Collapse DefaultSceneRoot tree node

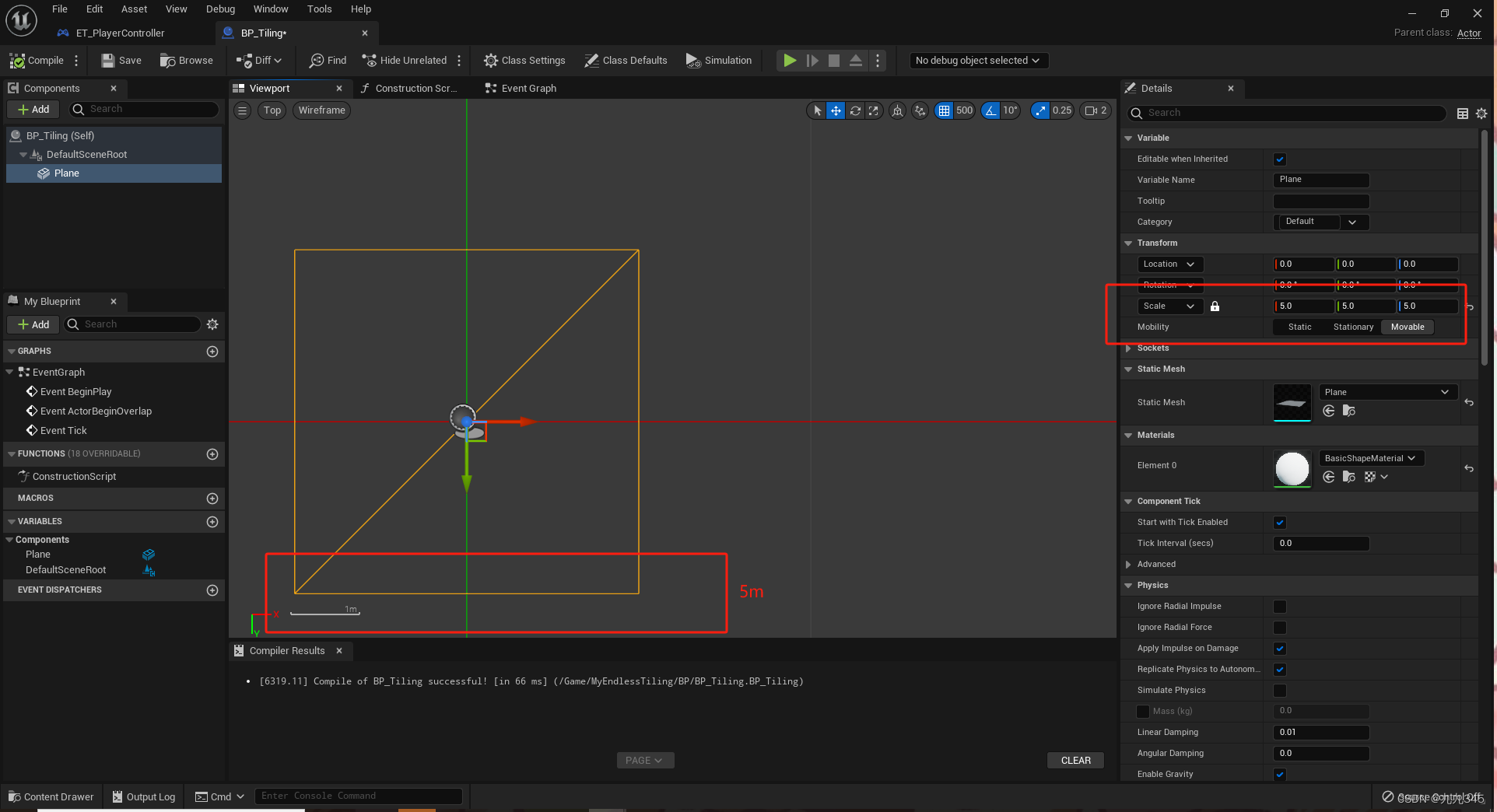23,155
